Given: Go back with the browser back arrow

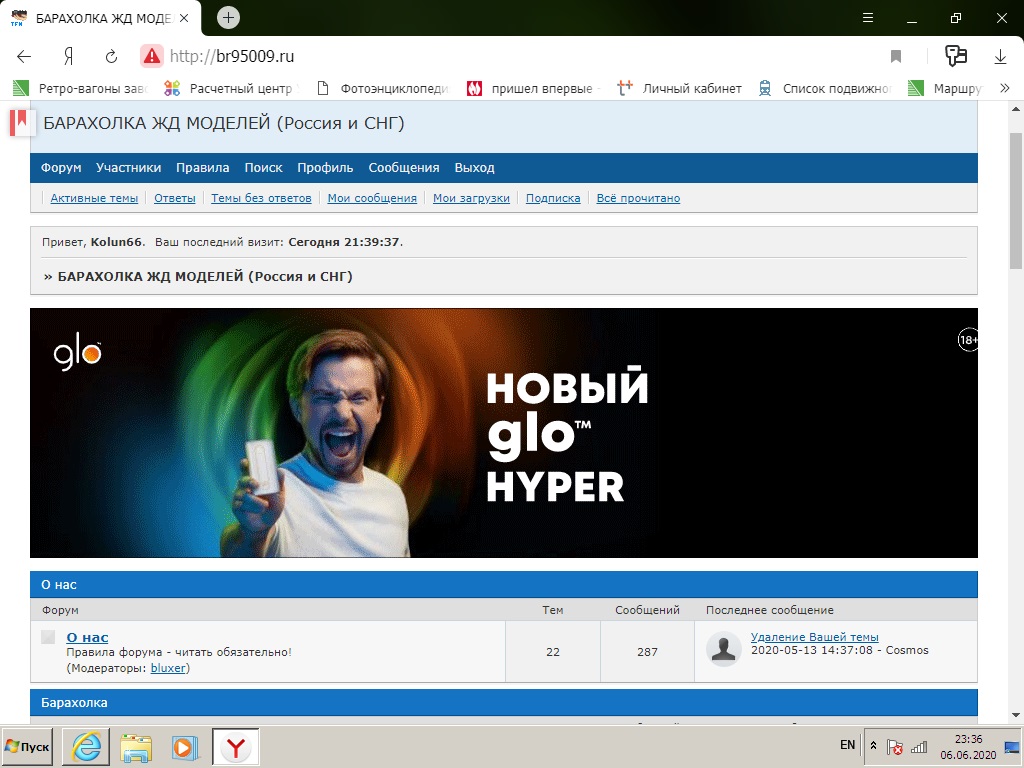Looking at the screenshot, I should click(24, 57).
